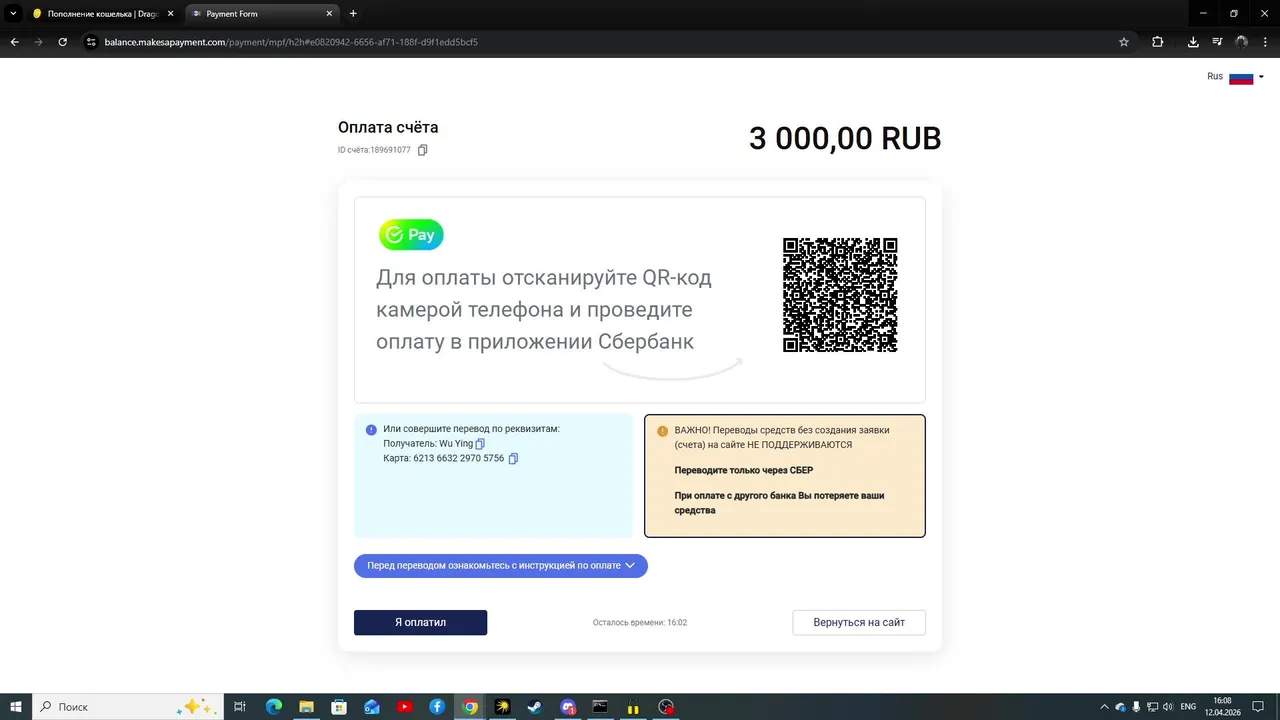This screenshot has height=720, width=1280.
Task: Close the Payment Form tab
Action: (x=331, y=14)
